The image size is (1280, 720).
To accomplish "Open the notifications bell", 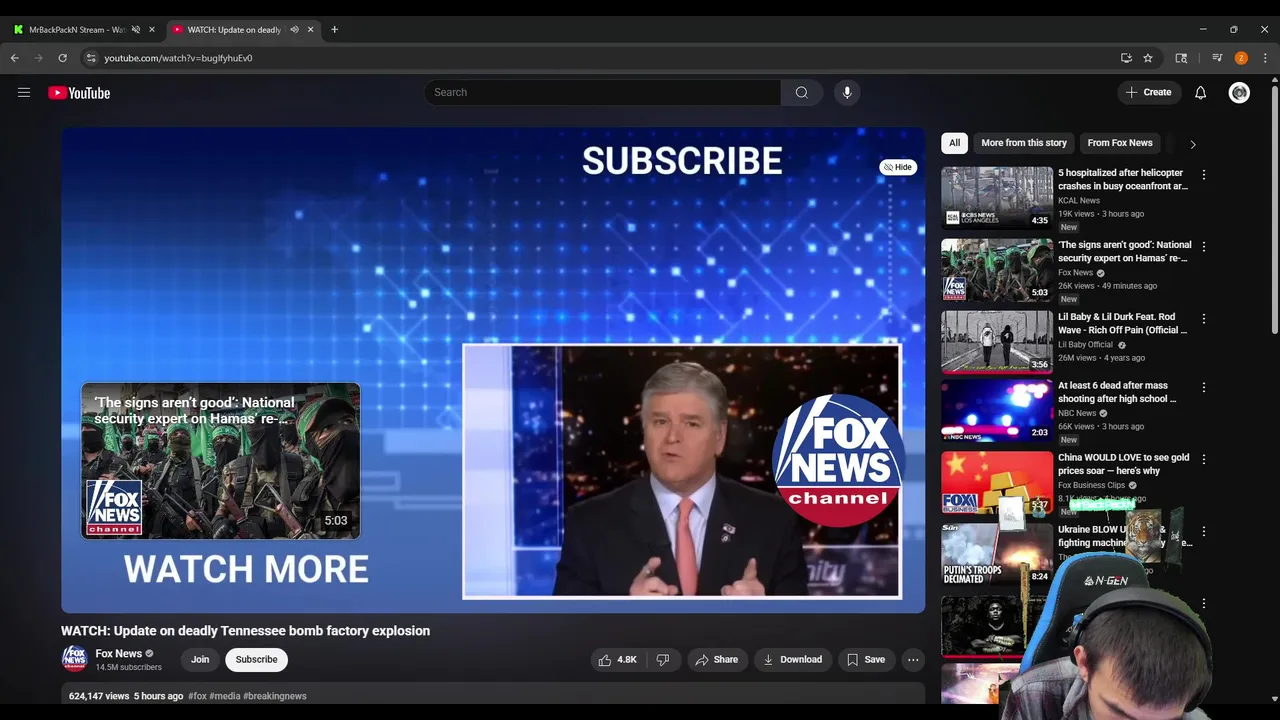I will [1201, 92].
